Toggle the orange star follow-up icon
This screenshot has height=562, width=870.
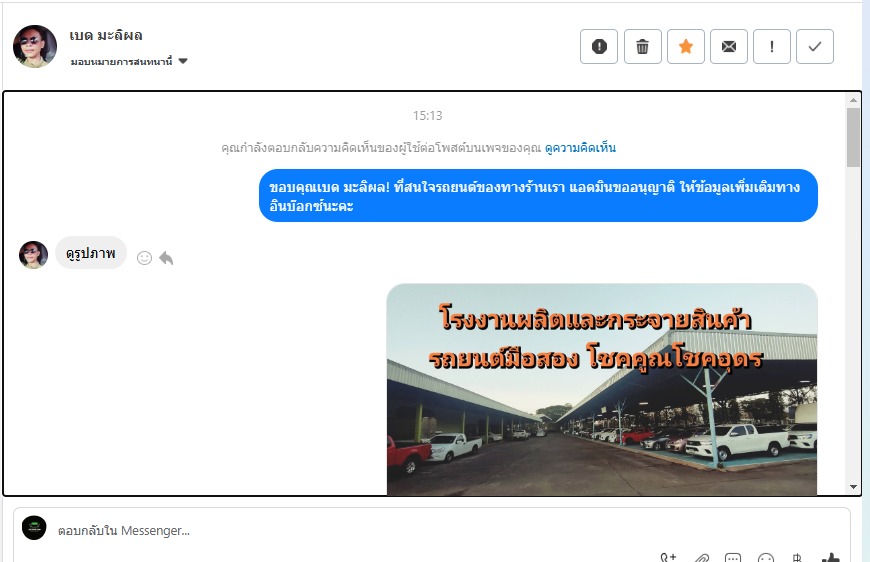coord(686,47)
